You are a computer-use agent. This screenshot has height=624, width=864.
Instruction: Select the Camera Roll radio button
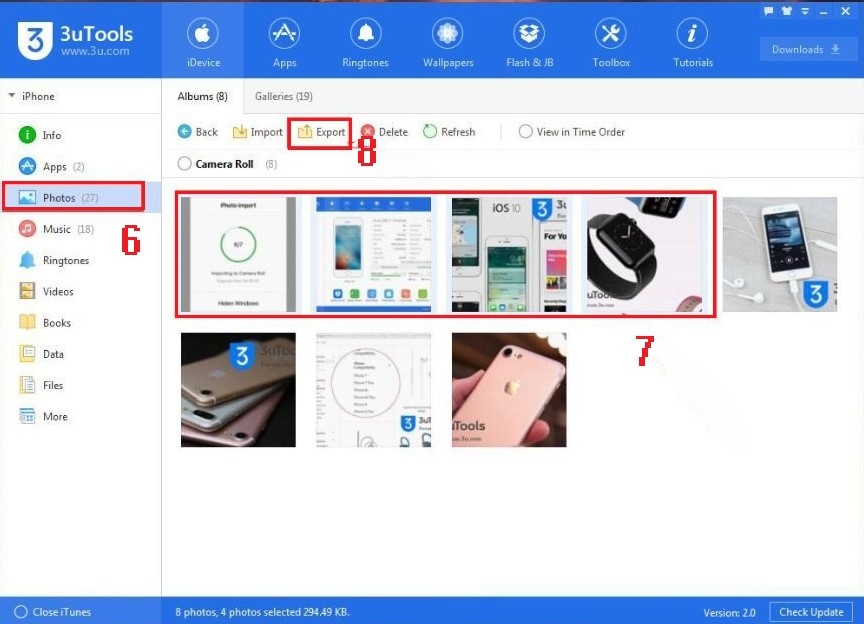[184, 164]
